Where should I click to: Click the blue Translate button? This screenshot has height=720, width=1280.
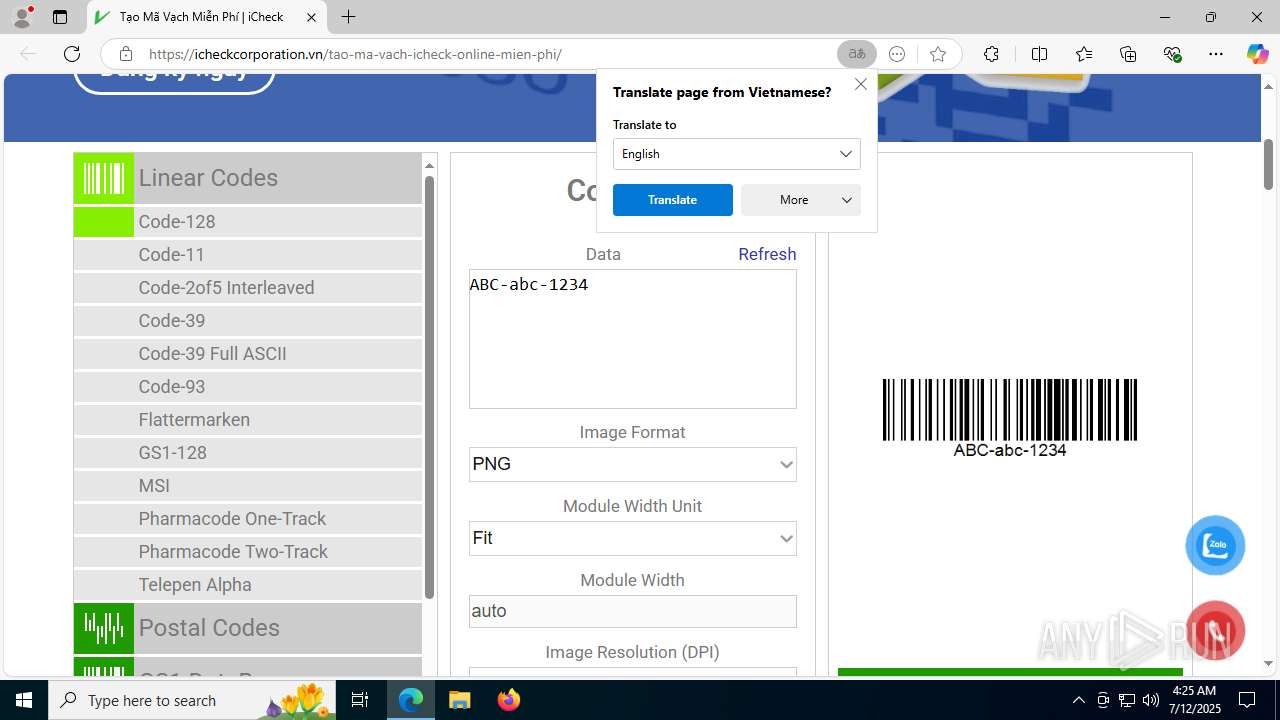coord(672,200)
